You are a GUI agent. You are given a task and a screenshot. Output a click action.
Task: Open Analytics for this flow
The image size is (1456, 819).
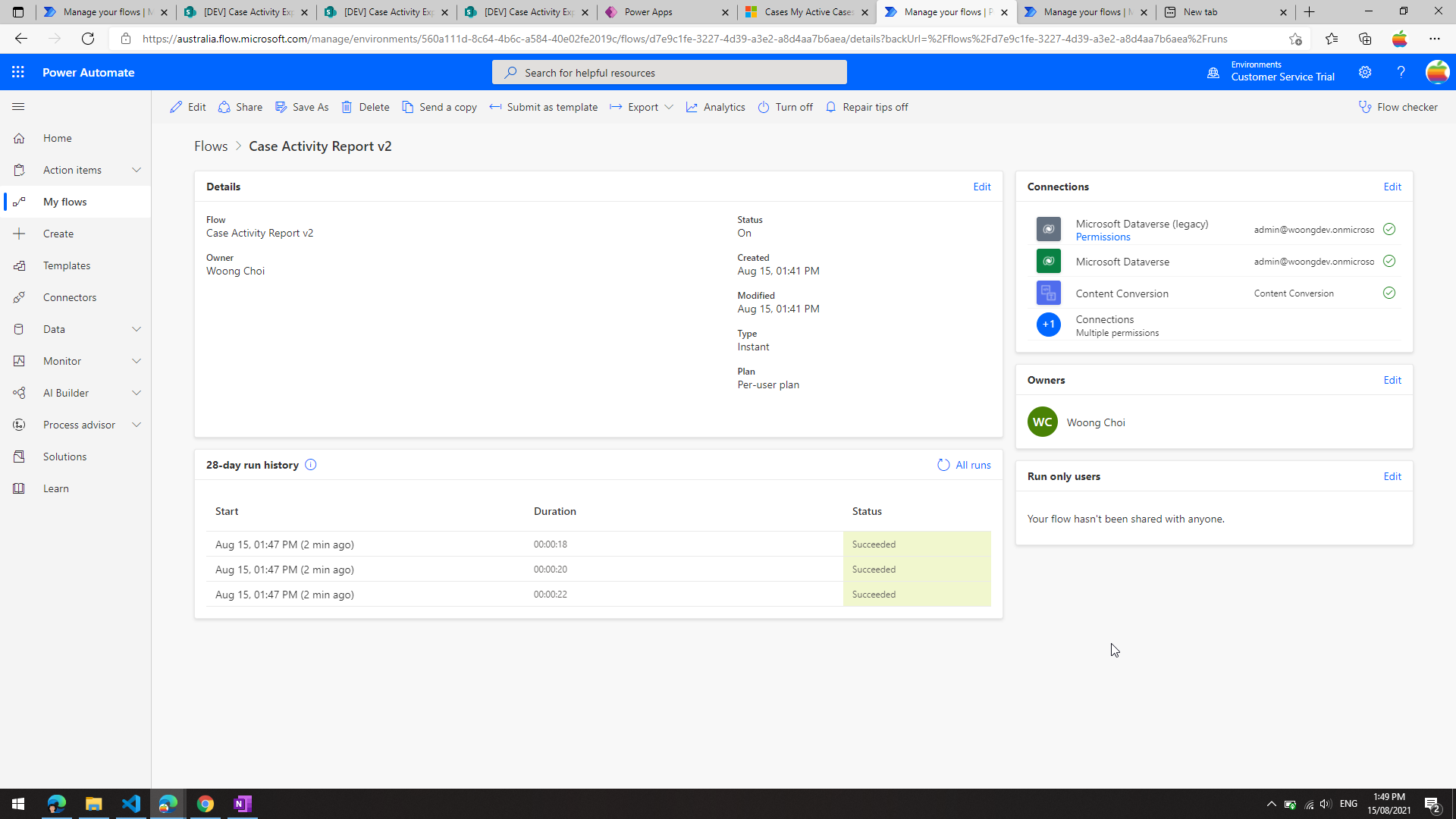click(x=715, y=107)
